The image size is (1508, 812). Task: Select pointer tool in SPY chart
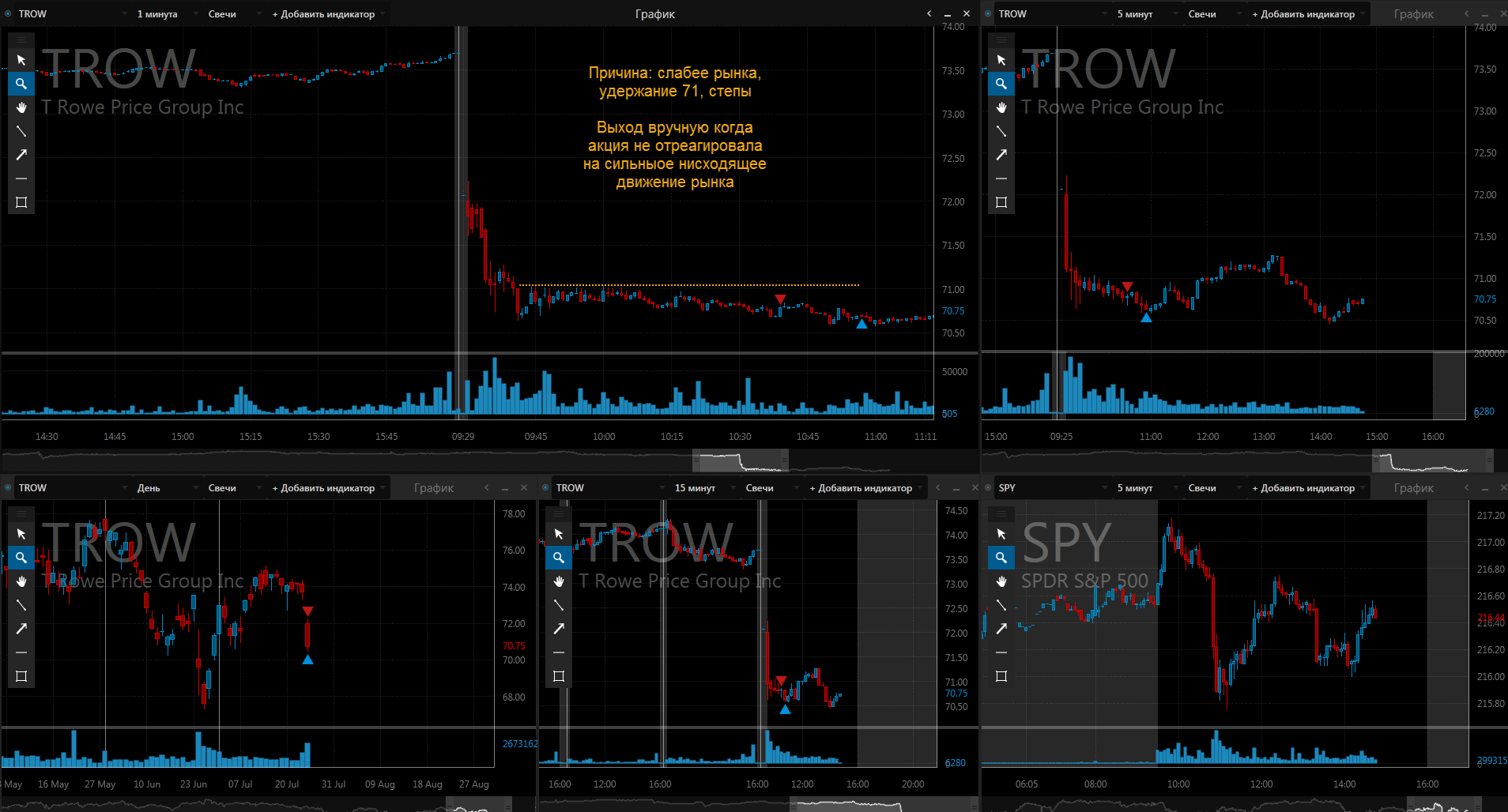pos(1001,534)
